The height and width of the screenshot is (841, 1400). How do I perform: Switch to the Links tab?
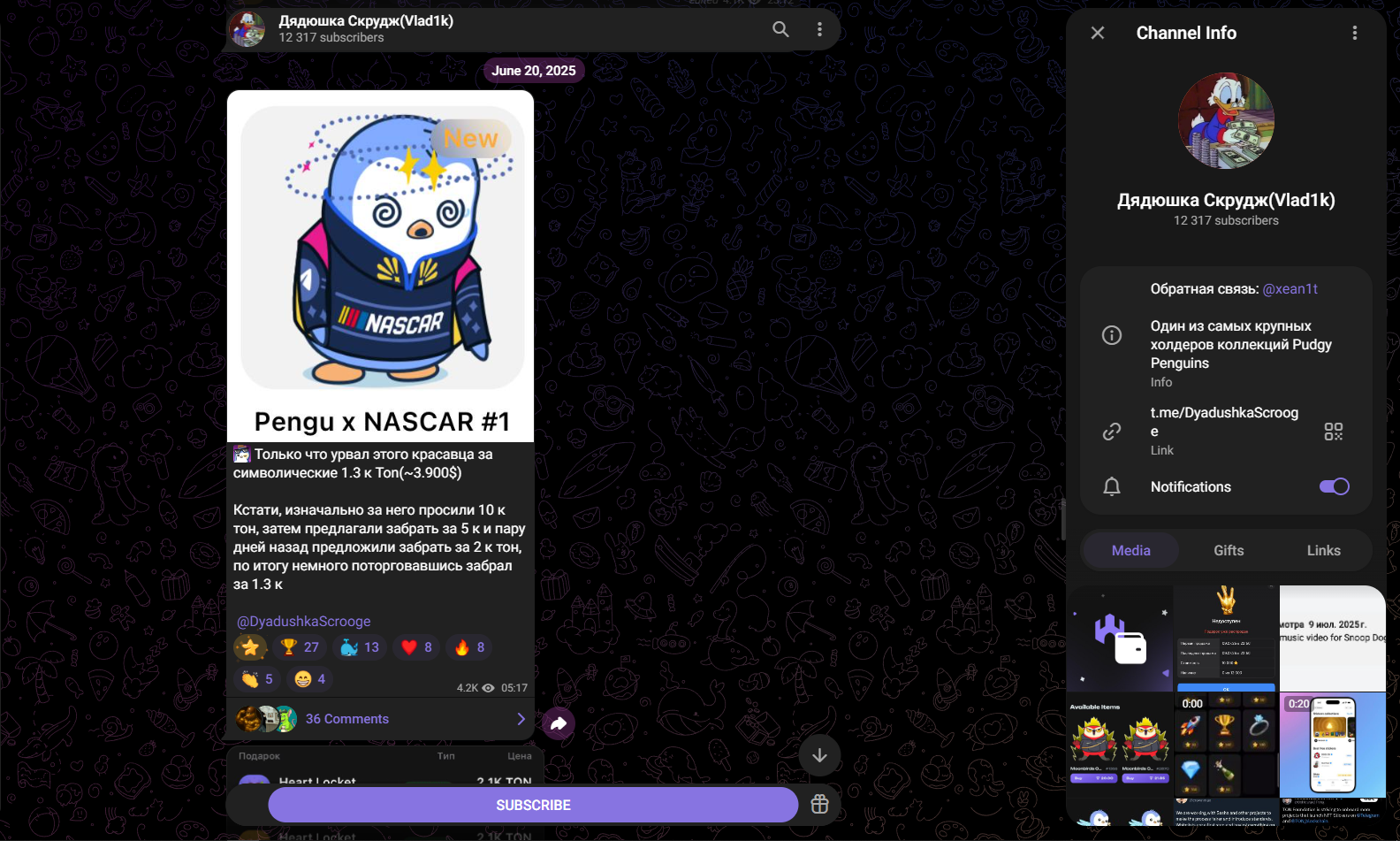pos(1324,550)
